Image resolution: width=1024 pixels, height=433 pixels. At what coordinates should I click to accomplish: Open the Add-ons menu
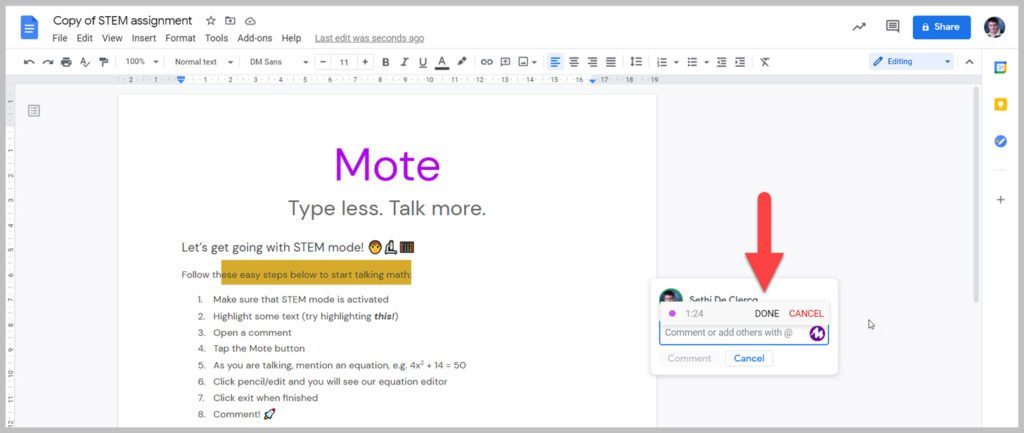pos(255,38)
